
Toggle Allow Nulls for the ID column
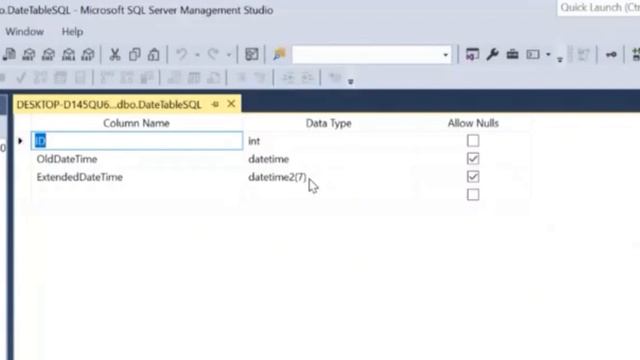click(473, 141)
